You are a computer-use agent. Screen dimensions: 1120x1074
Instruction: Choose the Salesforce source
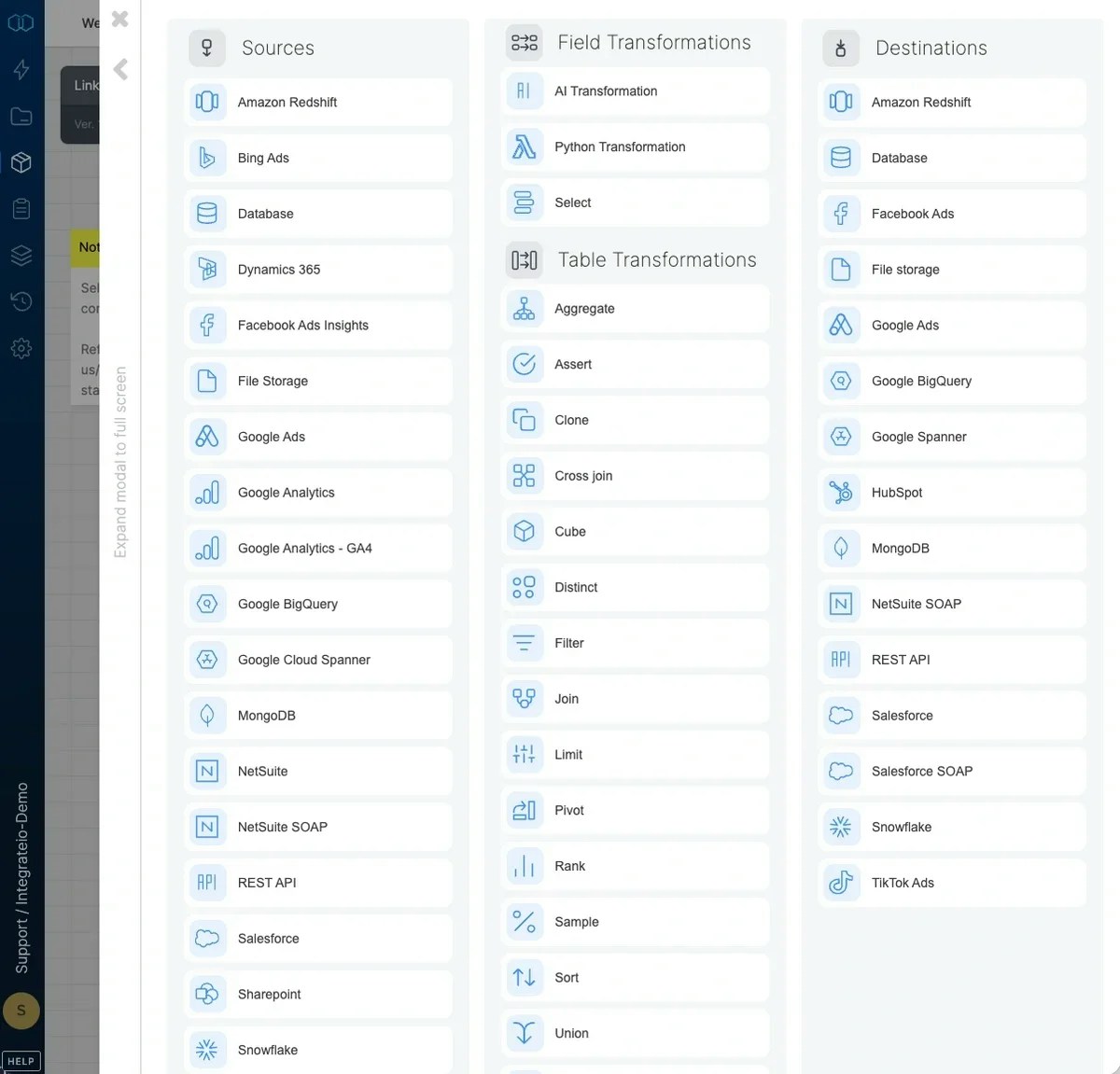tap(318, 939)
